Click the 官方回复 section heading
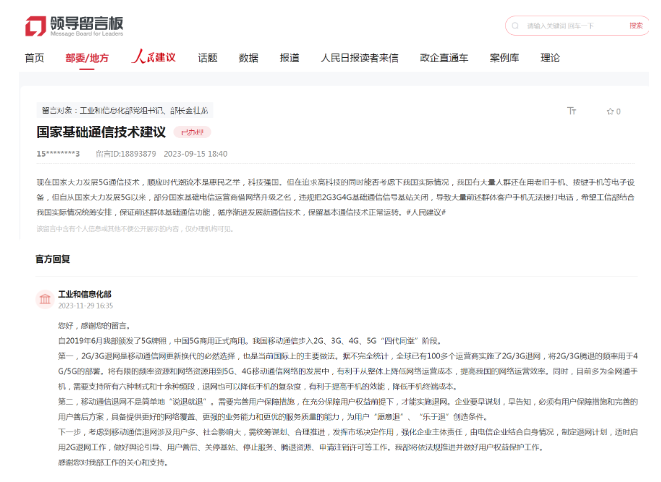Screen dimensions: 661x482 (53, 259)
